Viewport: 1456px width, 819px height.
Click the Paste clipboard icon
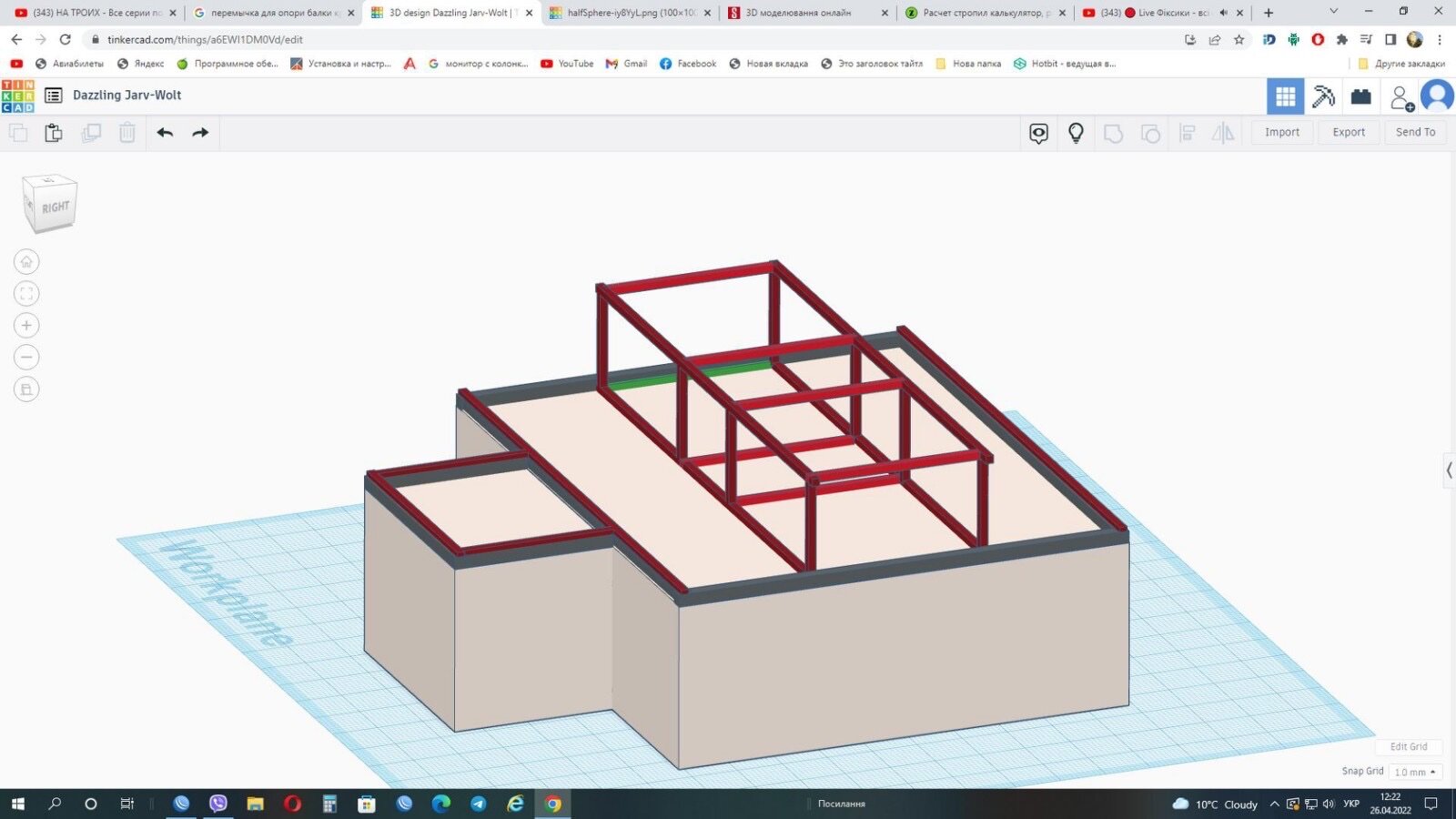click(54, 133)
